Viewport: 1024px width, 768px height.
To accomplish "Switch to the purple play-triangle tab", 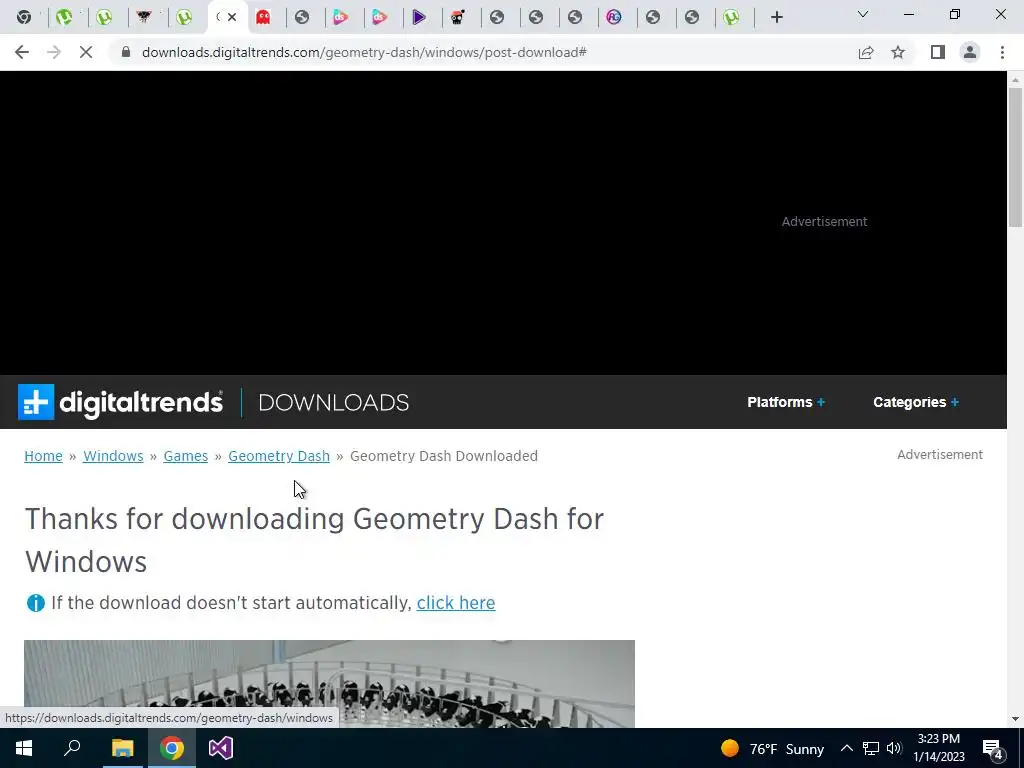I will (x=419, y=17).
